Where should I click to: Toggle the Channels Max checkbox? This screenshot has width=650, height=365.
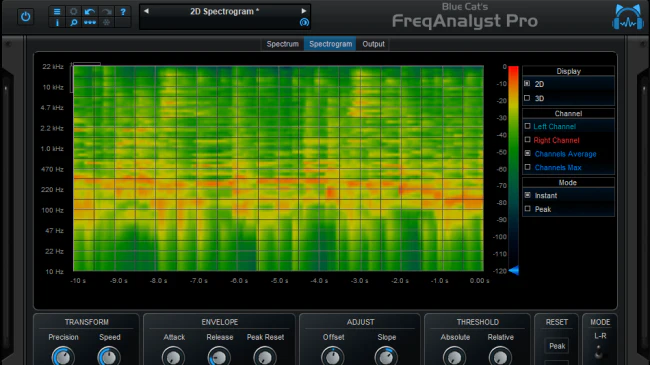click(x=527, y=167)
